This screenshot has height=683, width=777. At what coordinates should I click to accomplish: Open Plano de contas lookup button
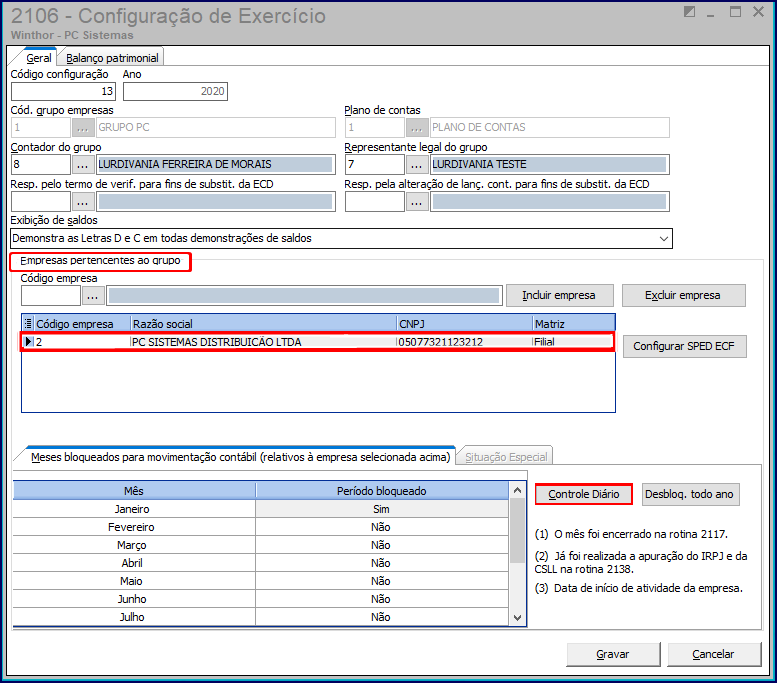417,127
